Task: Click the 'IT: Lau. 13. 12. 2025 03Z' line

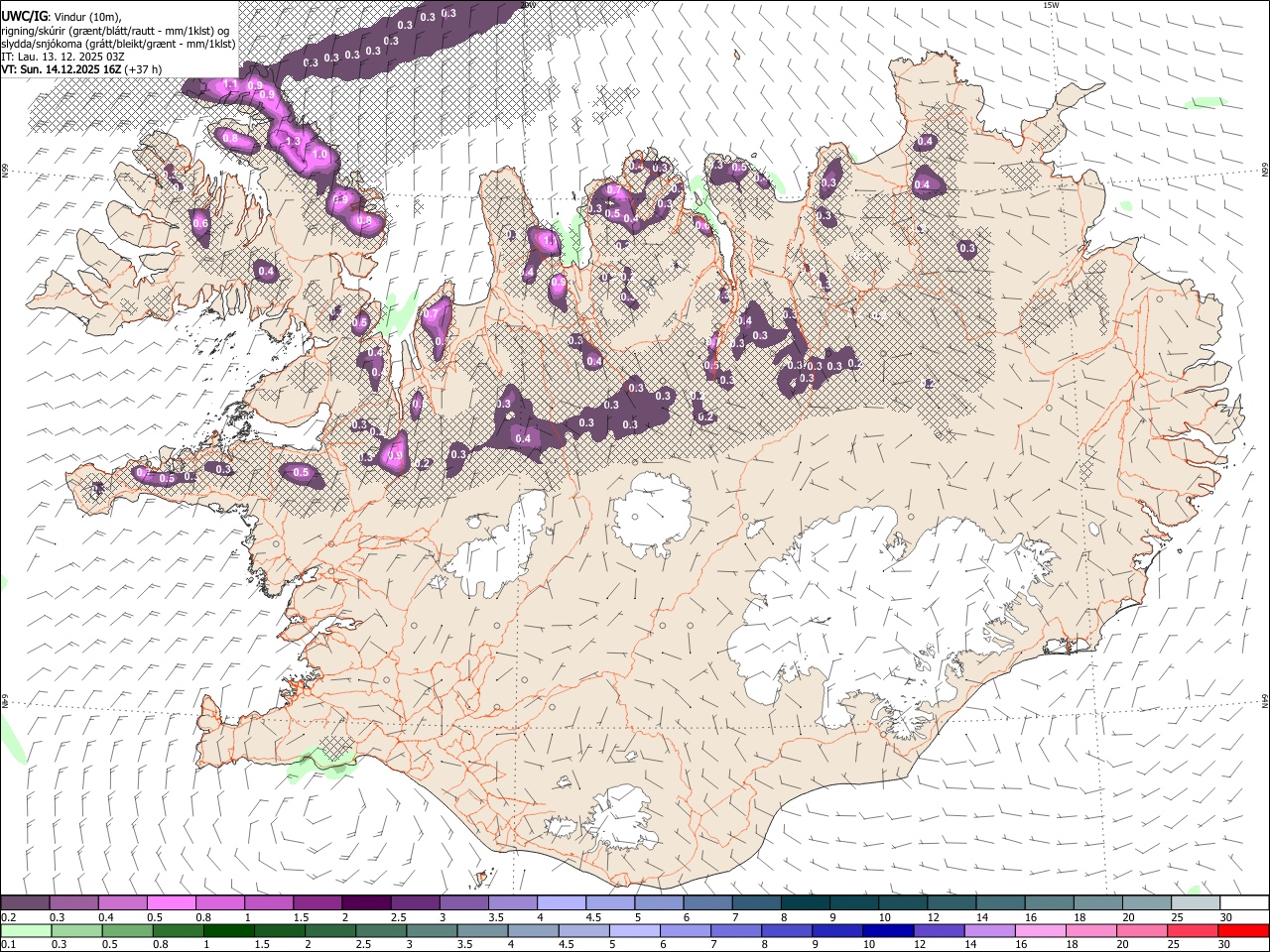Action: point(63,57)
